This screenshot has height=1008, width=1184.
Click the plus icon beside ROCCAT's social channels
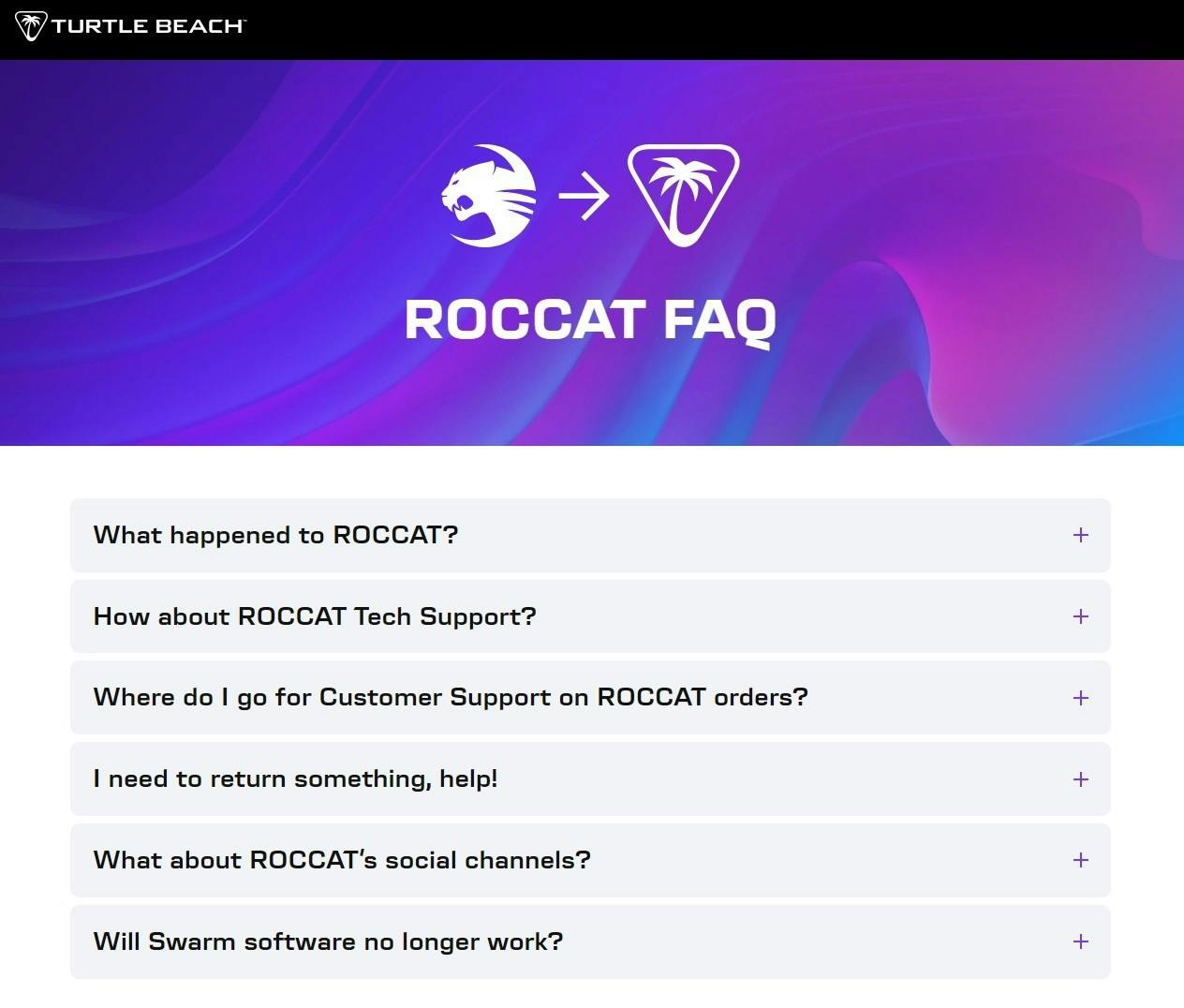(1081, 860)
